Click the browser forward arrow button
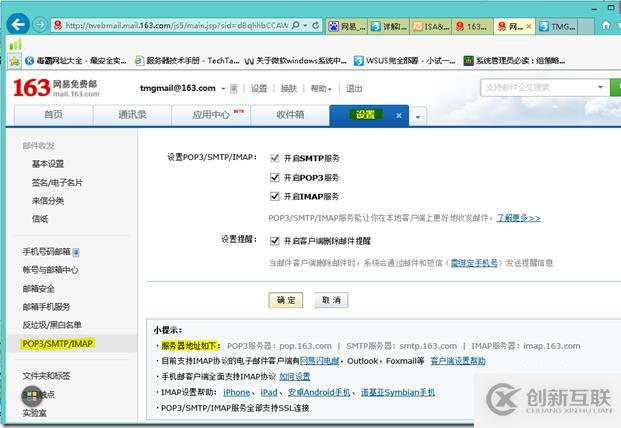The image size is (621, 428). coord(40,25)
